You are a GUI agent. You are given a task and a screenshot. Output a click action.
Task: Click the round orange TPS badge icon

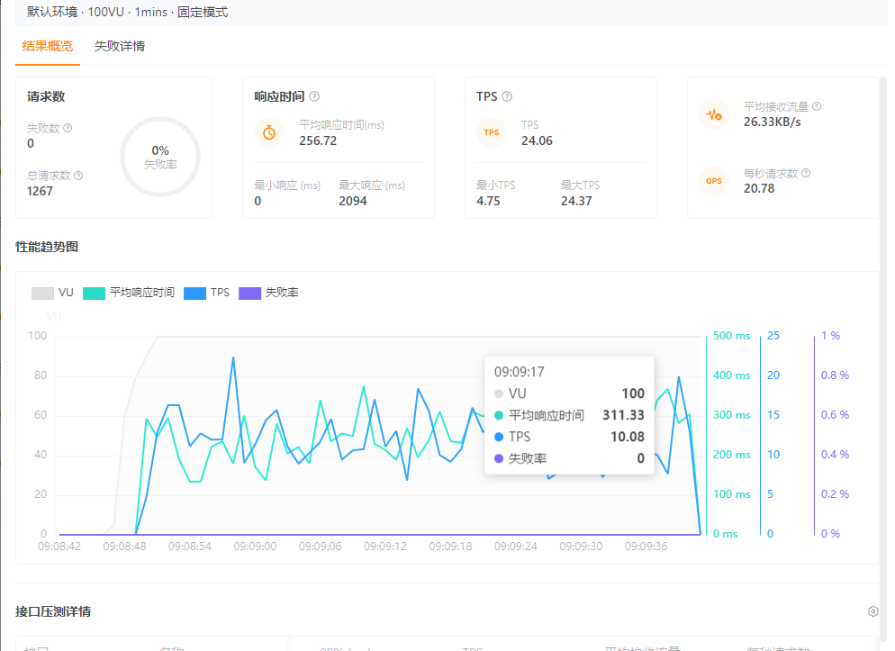click(491, 132)
